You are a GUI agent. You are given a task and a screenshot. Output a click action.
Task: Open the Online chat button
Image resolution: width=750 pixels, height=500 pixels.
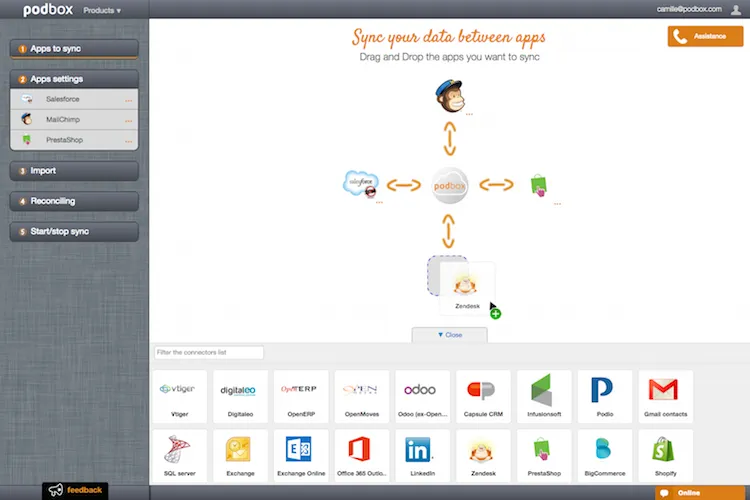pos(700,493)
